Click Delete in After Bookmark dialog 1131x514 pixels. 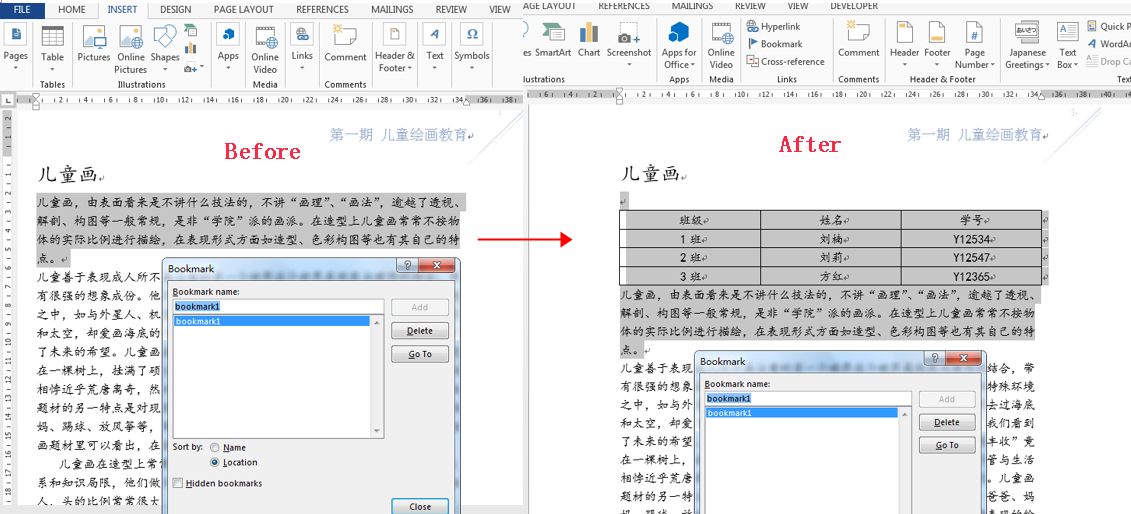947,422
